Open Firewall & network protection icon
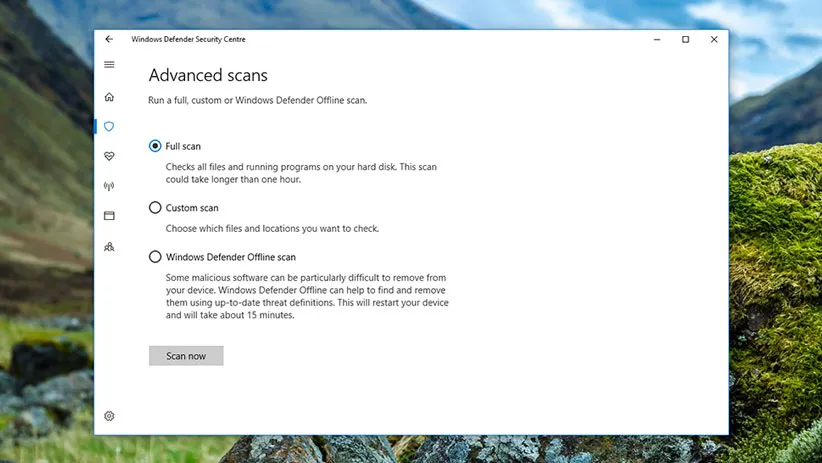This screenshot has height=463, width=822. pyautogui.click(x=109, y=186)
